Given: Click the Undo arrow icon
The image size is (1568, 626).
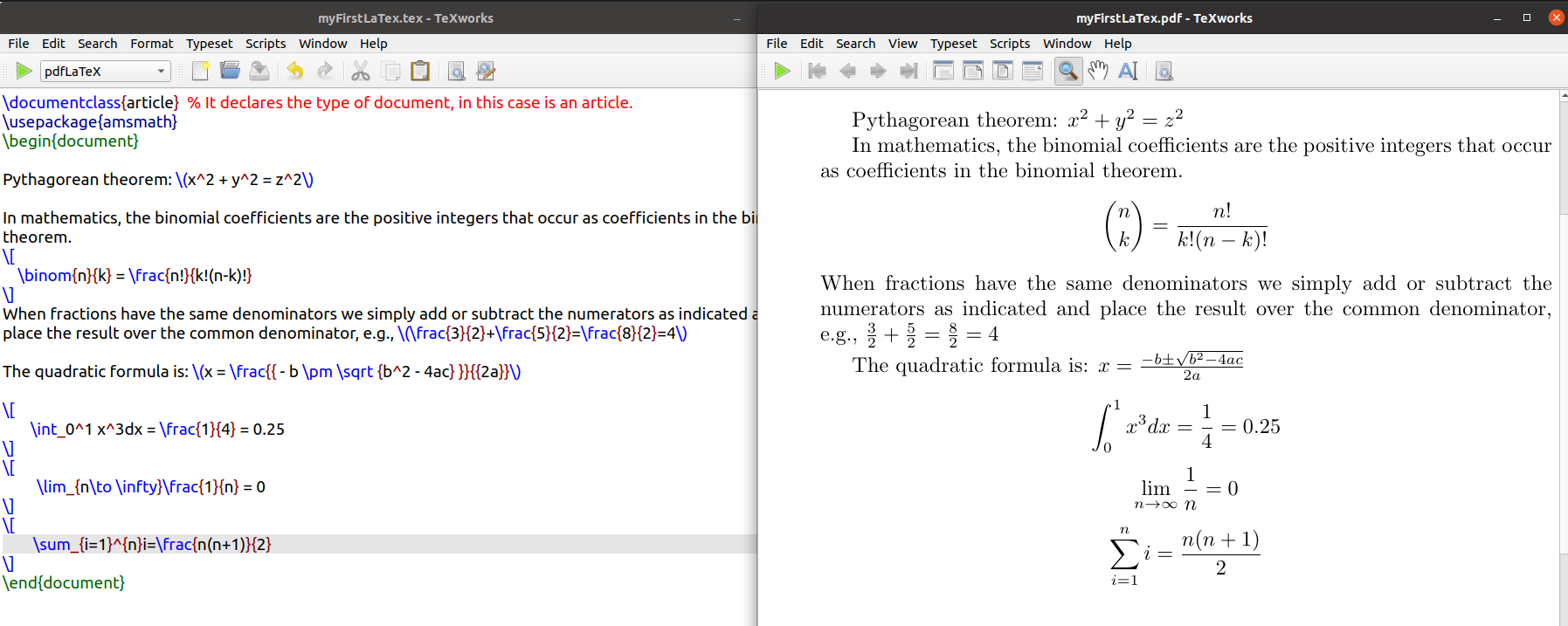Looking at the screenshot, I should [295, 72].
